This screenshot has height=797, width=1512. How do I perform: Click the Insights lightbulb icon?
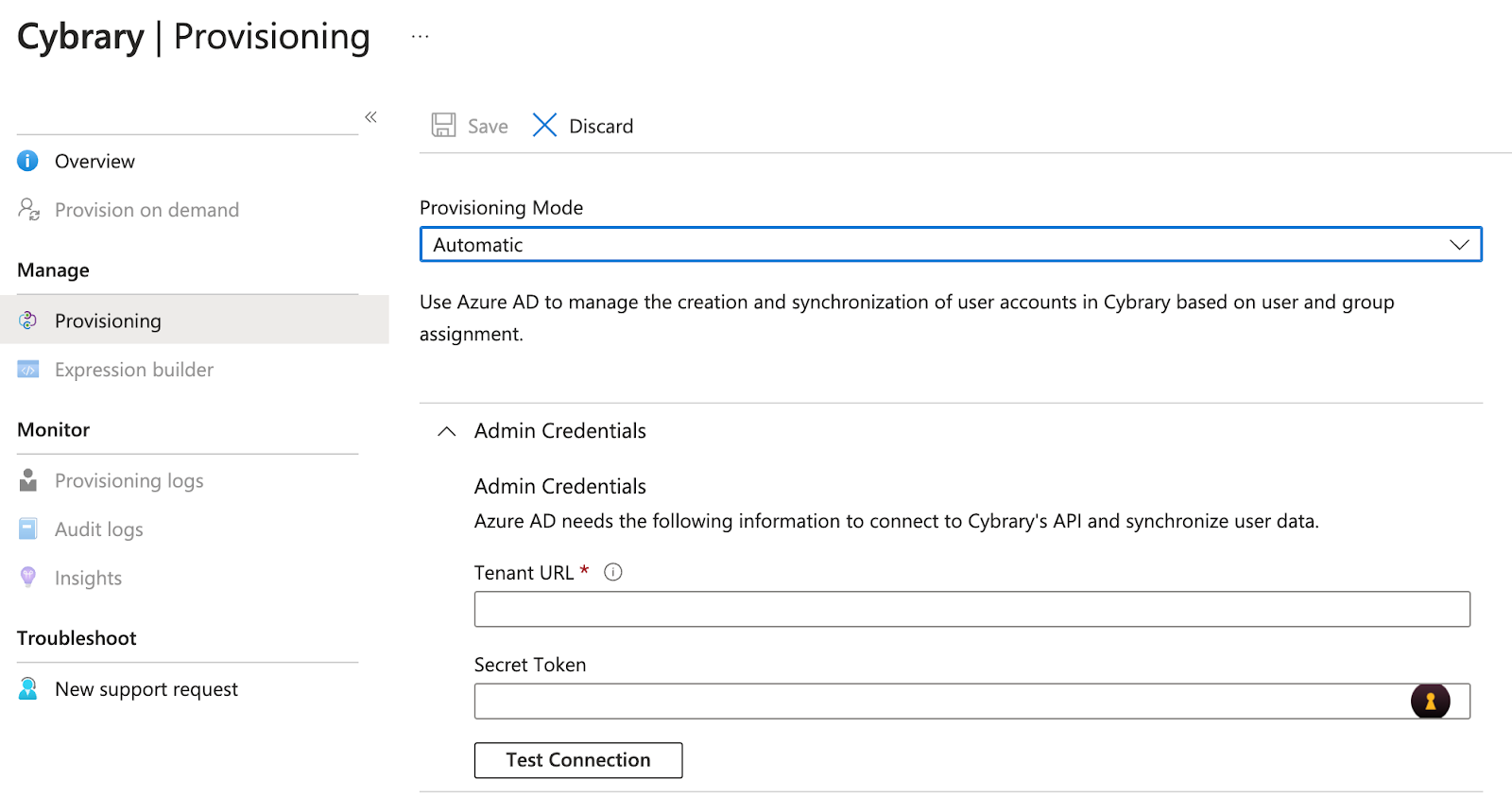click(x=28, y=577)
